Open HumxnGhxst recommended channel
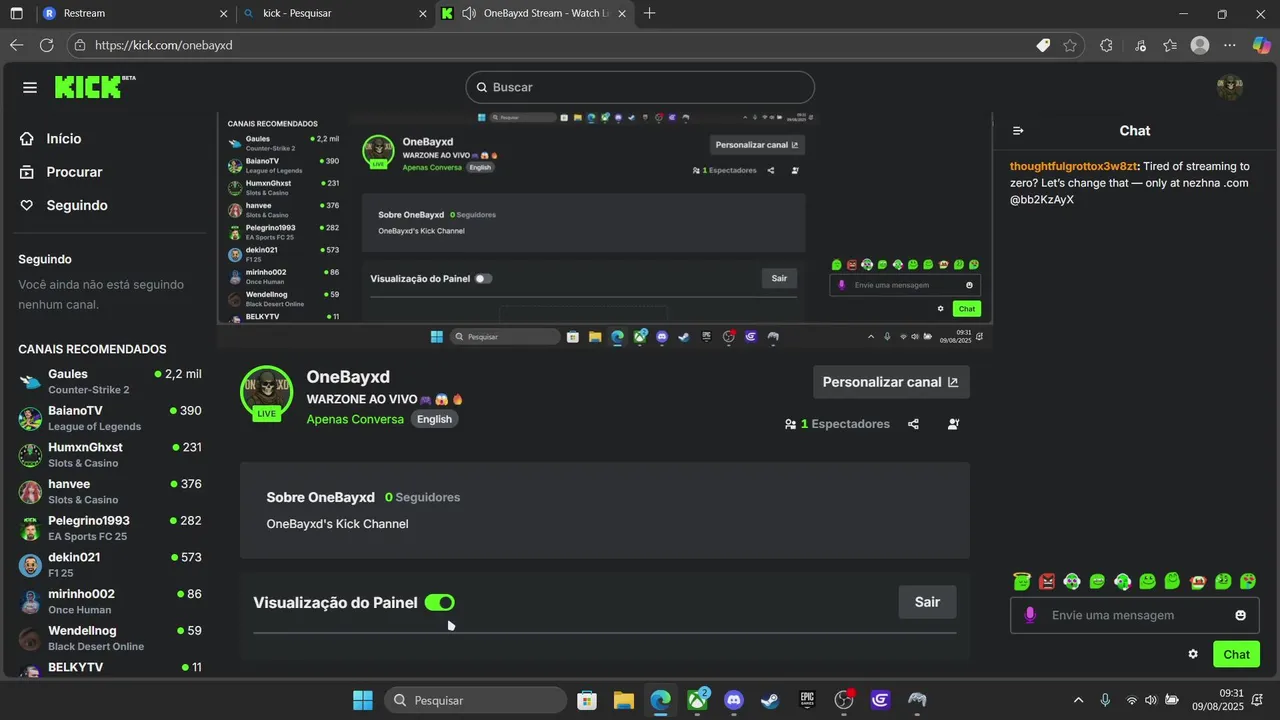Viewport: 1280px width, 720px height. [x=110, y=455]
